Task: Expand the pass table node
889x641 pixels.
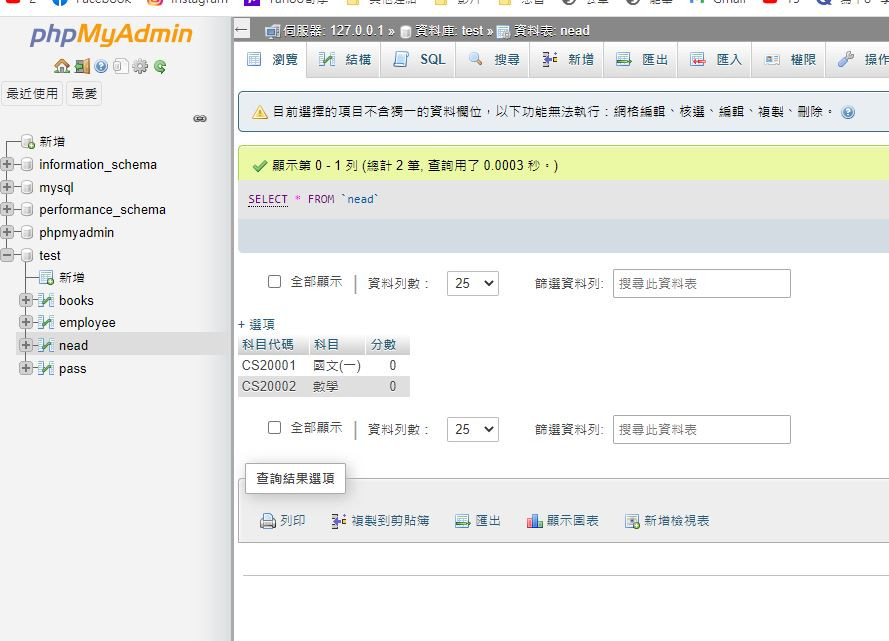Action: pos(26,368)
